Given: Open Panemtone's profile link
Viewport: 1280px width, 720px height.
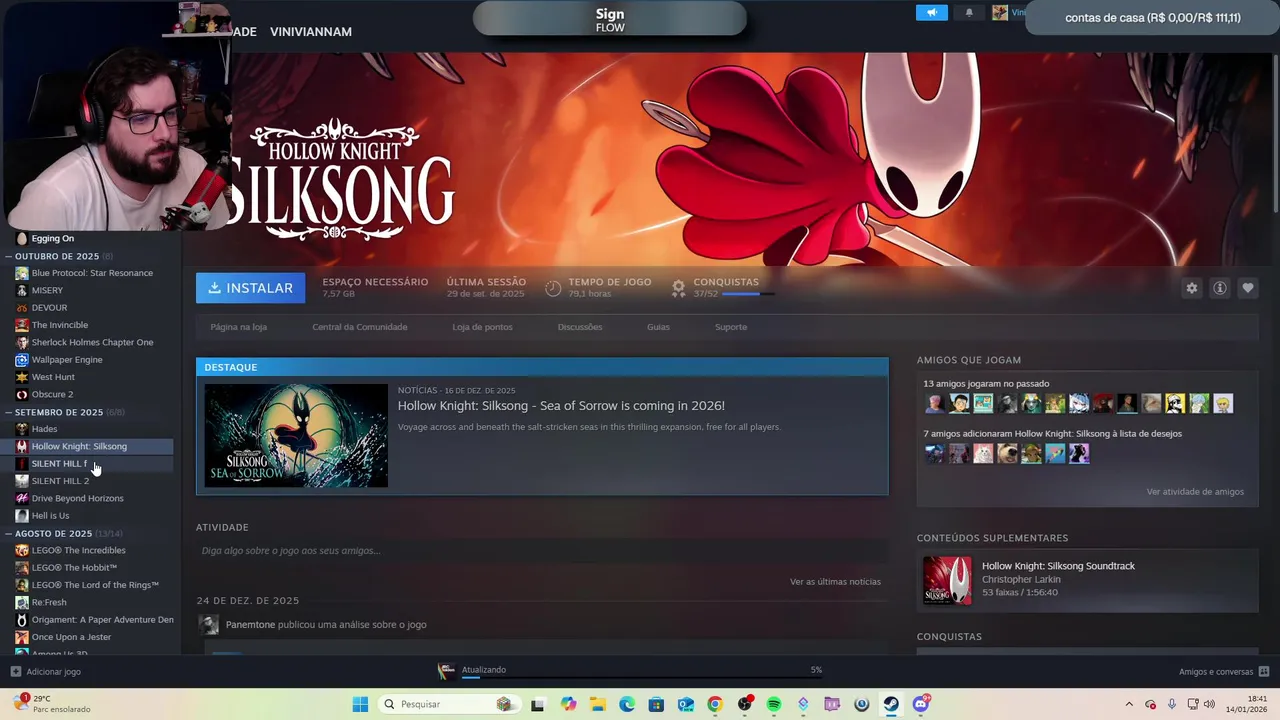Looking at the screenshot, I should click(250, 625).
